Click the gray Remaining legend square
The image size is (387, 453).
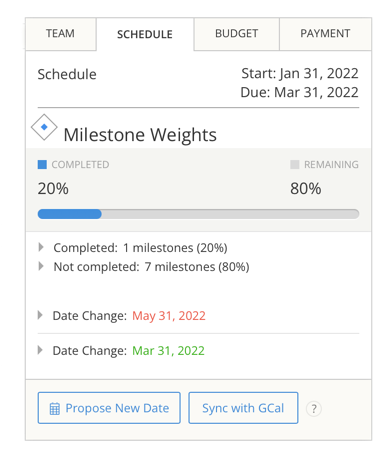pos(295,164)
